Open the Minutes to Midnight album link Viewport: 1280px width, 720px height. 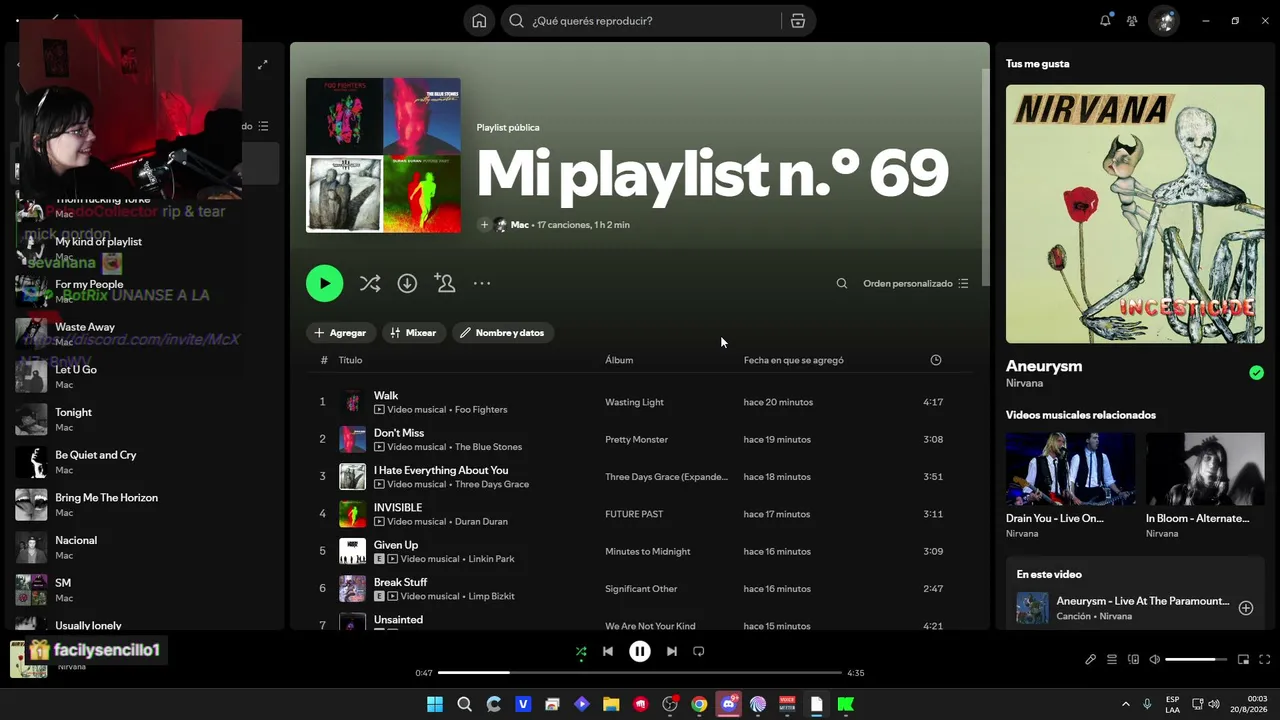(x=648, y=552)
